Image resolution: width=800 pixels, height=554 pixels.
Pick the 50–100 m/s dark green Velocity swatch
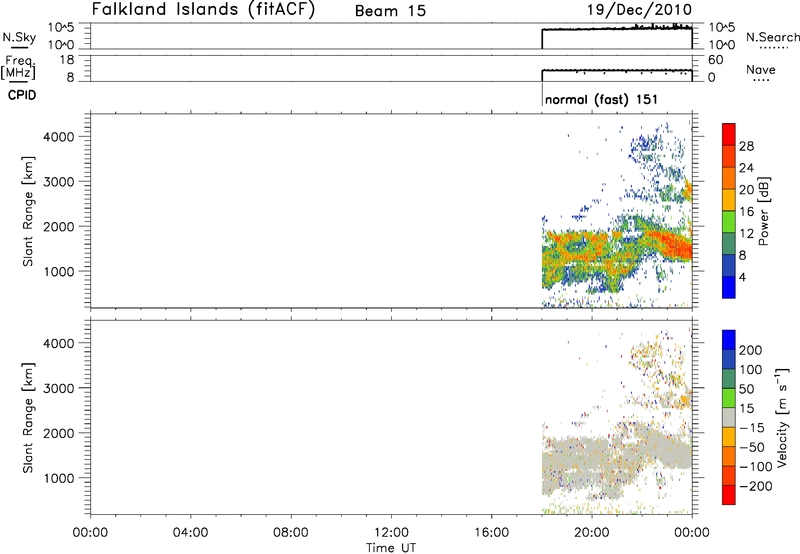click(729, 379)
